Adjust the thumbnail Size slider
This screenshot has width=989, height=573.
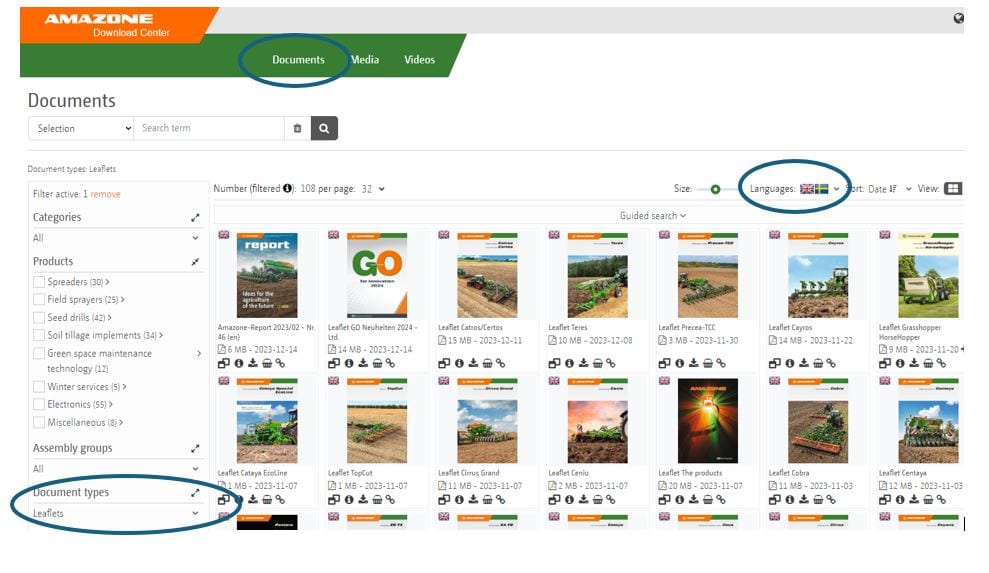(714, 189)
